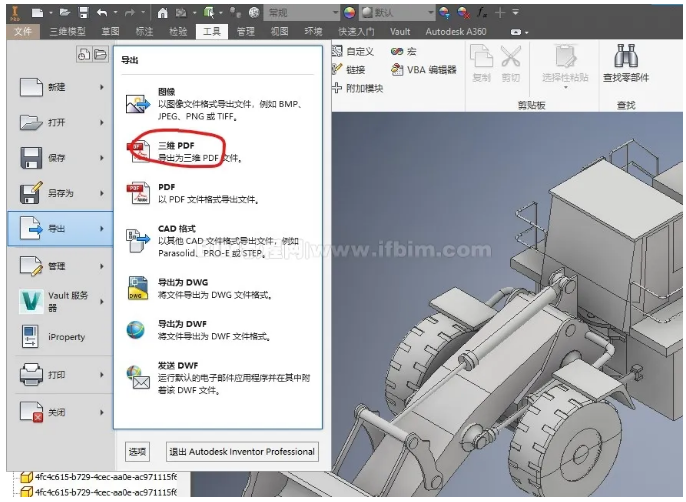Expand the customize quick access toolbar arrow

(x=516, y=12)
